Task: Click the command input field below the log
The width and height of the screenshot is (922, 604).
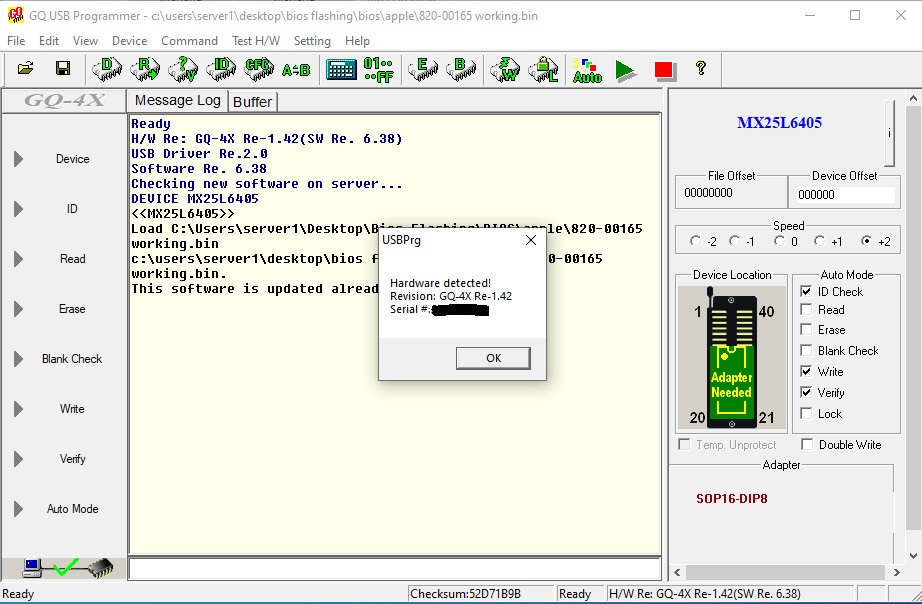Action: coord(395,569)
